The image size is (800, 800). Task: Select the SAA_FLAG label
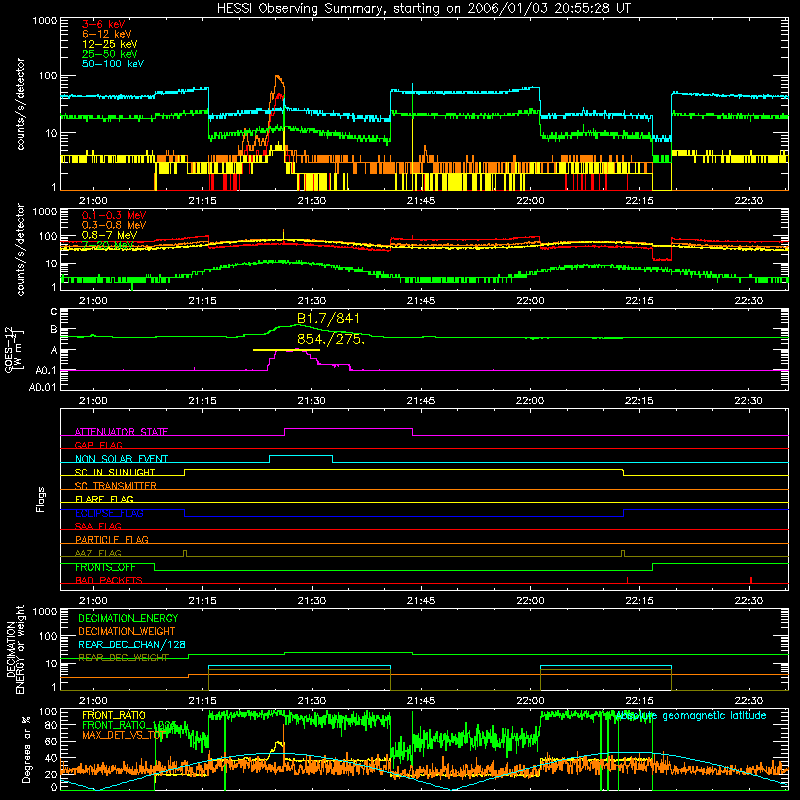pyautogui.click(x=98, y=526)
